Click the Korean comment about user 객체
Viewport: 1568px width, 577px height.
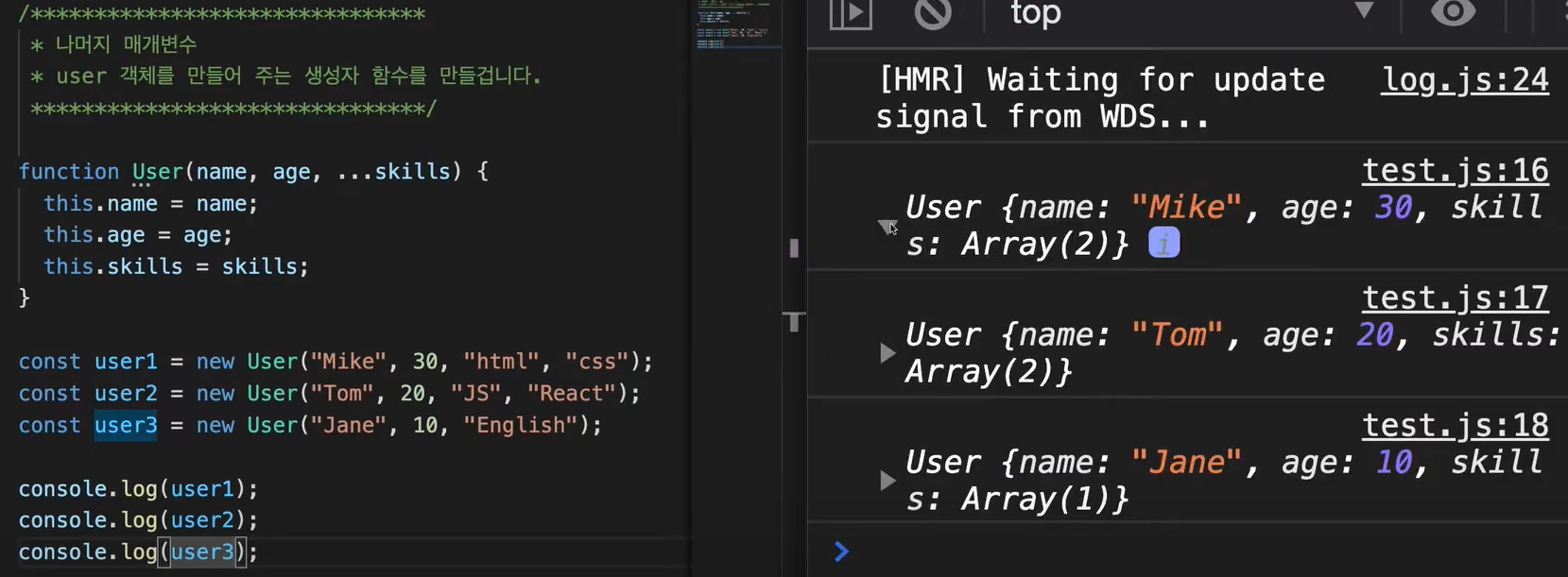click(285, 76)
